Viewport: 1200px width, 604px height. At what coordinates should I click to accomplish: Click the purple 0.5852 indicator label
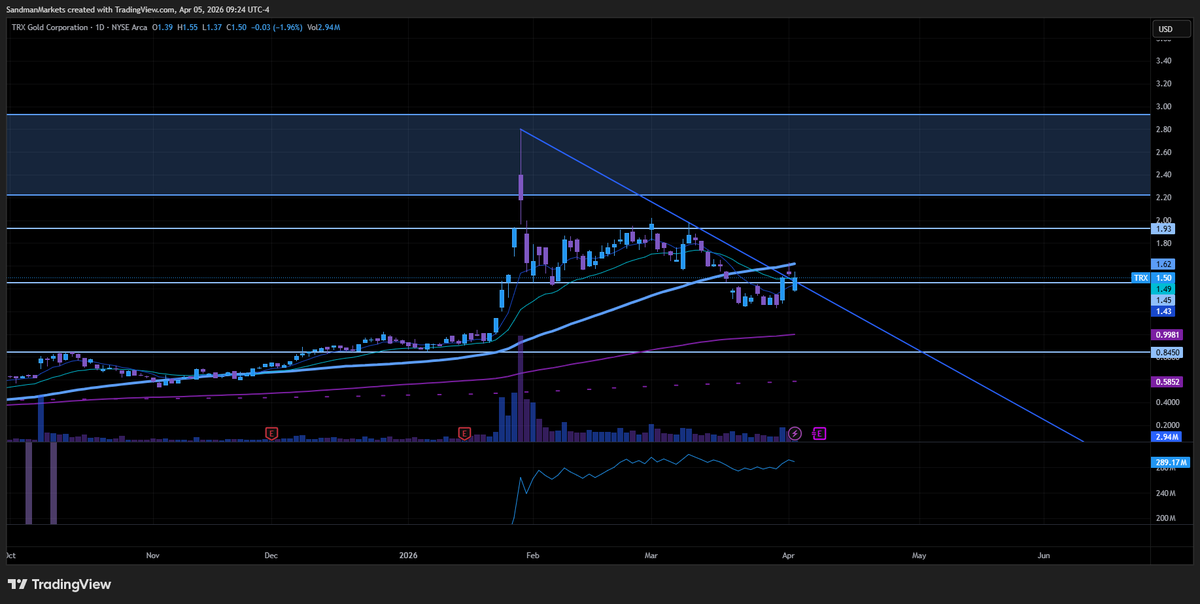click(1167, 381)
